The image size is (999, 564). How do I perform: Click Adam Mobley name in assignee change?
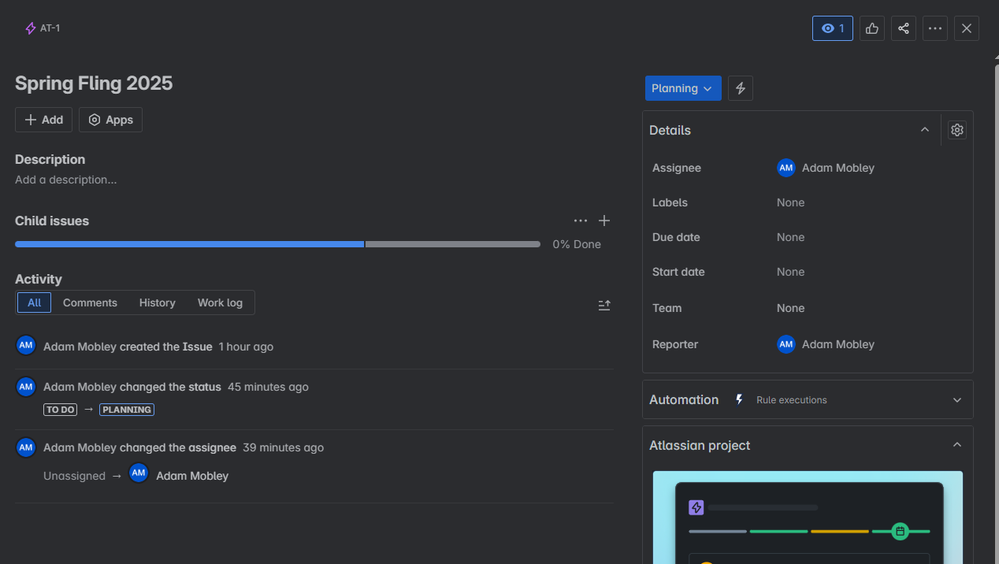click(192, 476)
